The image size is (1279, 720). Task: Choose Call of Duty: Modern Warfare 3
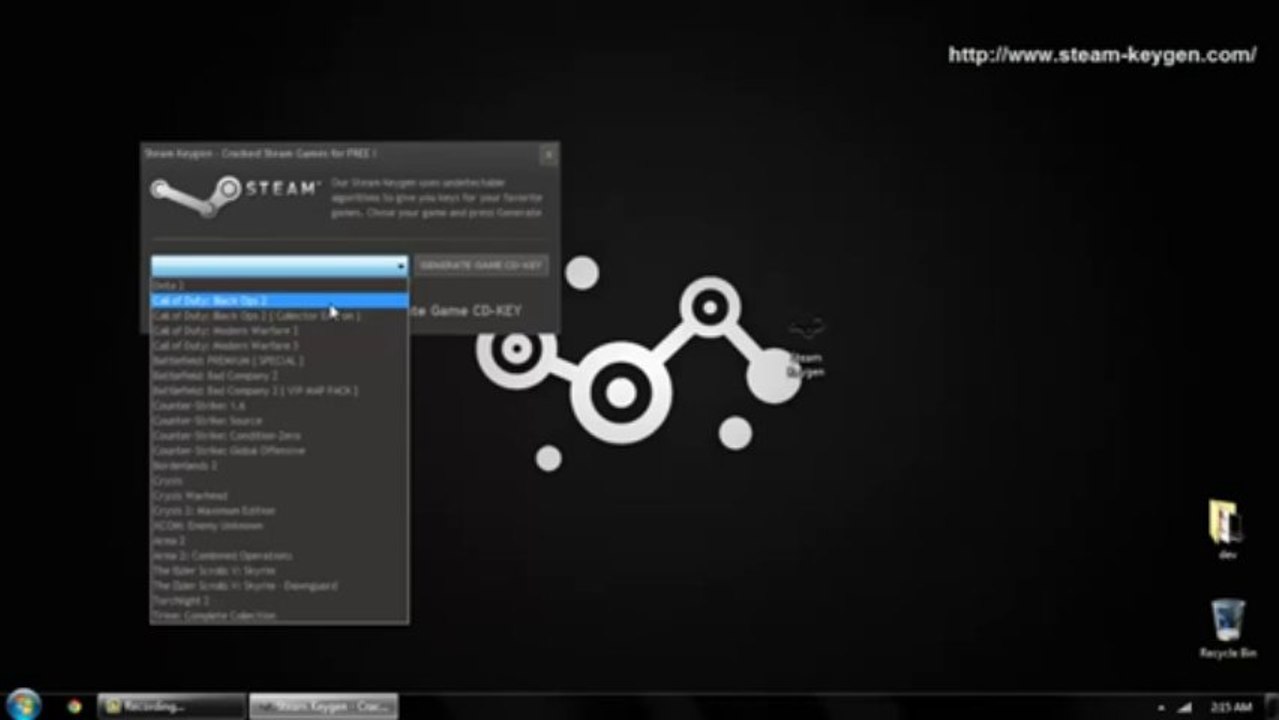(x=279, y=345)
